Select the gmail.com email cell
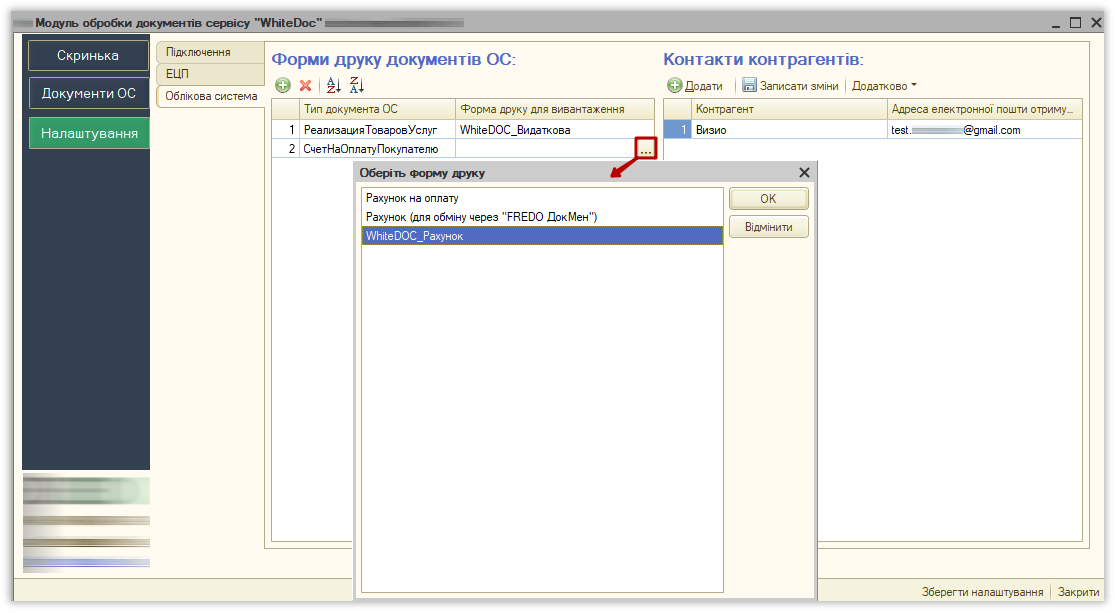Screen dimensions: 1115x613 coord(985,129)
